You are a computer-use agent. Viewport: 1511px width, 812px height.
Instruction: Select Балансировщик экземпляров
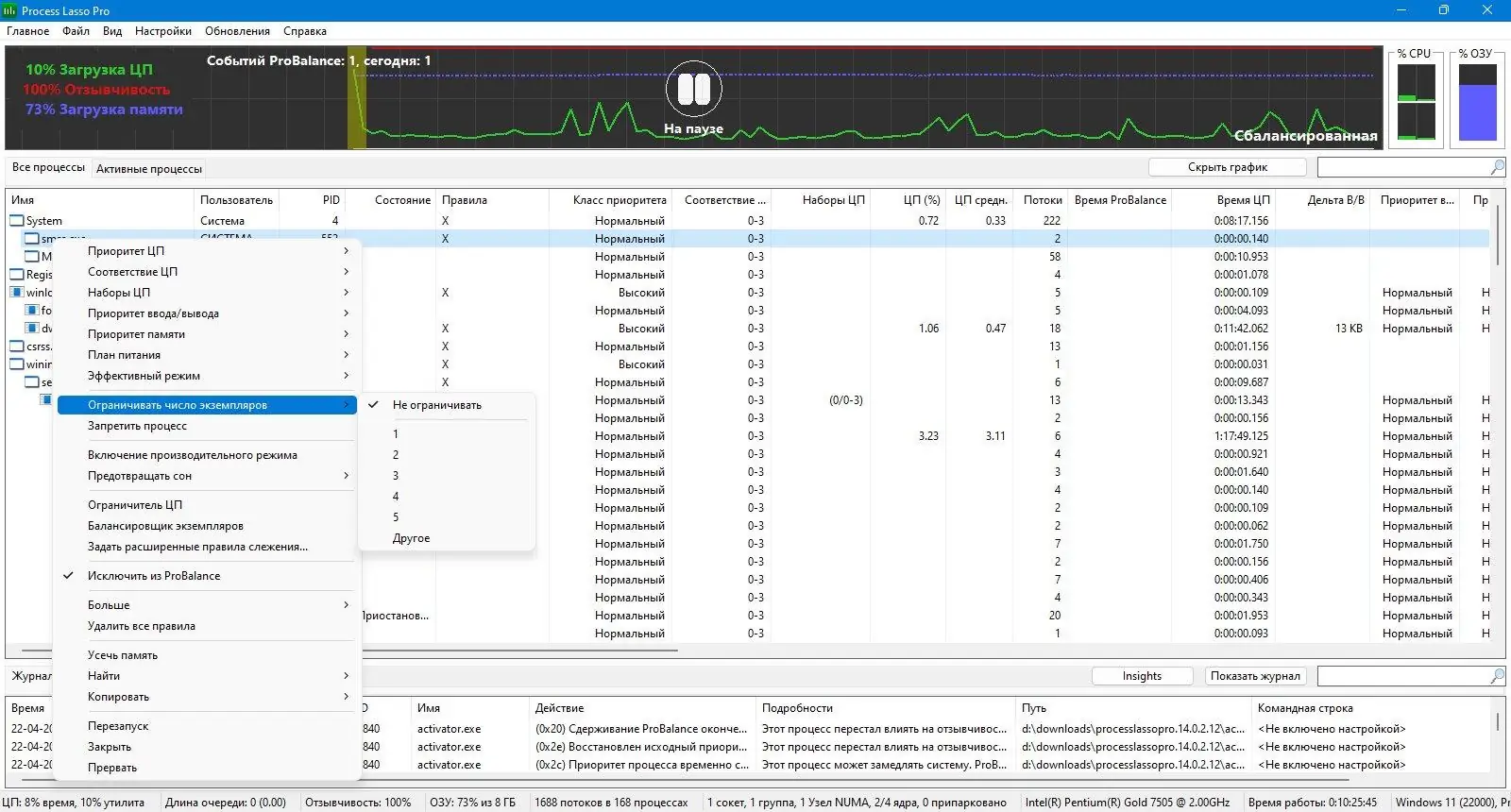click(207, 526)
